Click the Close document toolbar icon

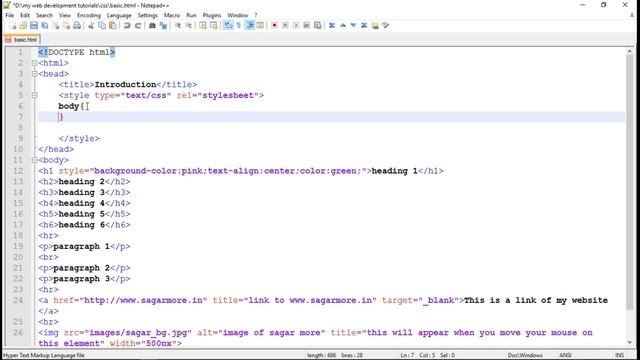(x=56, y=26)
